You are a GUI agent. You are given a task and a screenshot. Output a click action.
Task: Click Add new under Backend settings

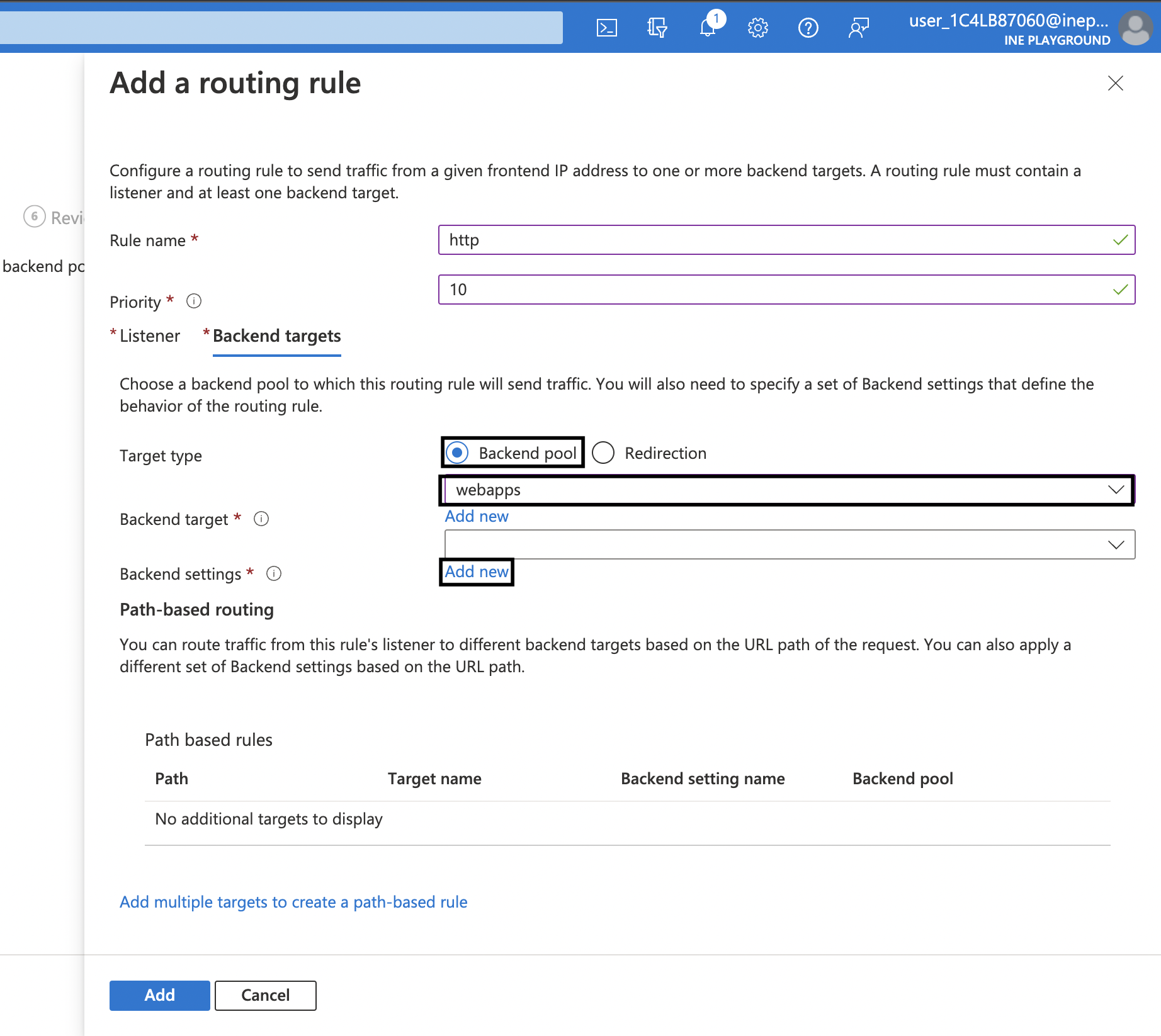click(x=477, y=571)
